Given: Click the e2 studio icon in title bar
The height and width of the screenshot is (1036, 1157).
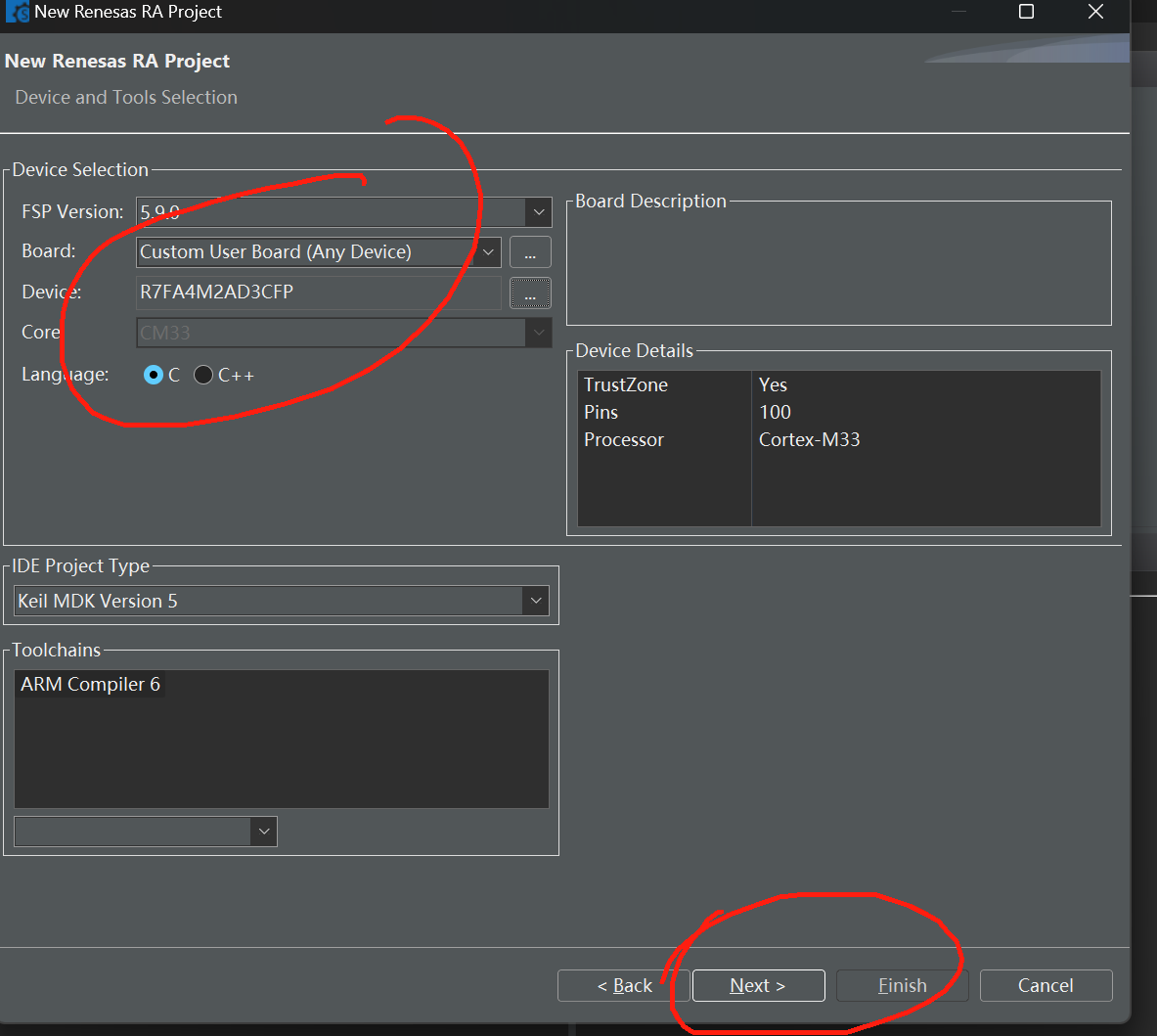Looking at the screenshot, I should pyautogui.click(x=17, y=12).
